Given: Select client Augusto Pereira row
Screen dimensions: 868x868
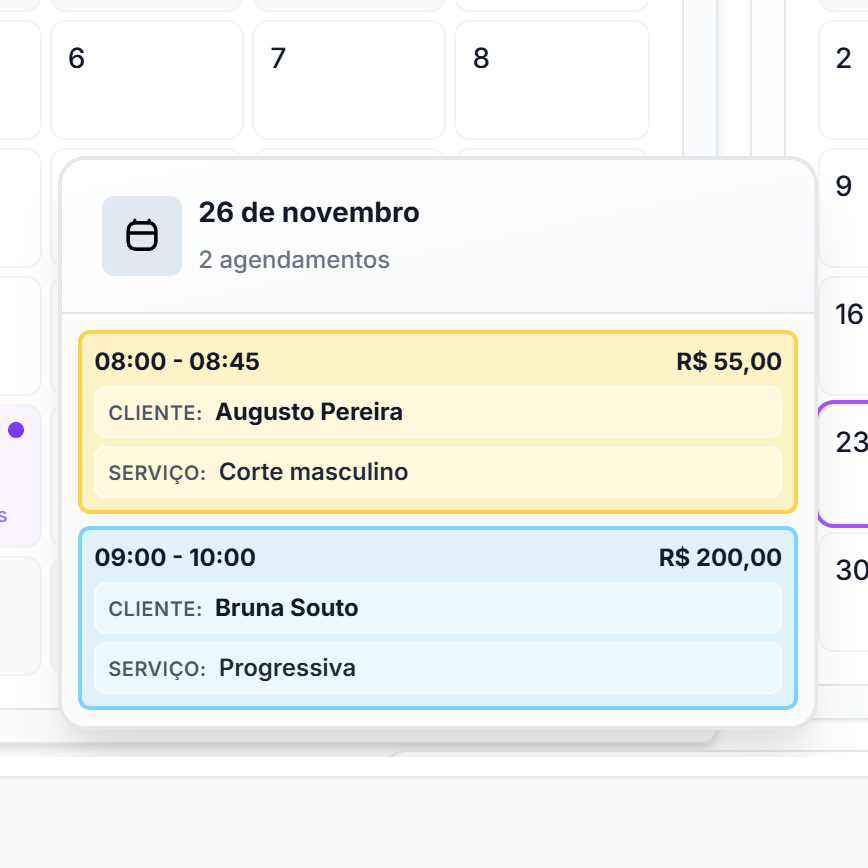Looking at the screenshot, I should [437, 412].
